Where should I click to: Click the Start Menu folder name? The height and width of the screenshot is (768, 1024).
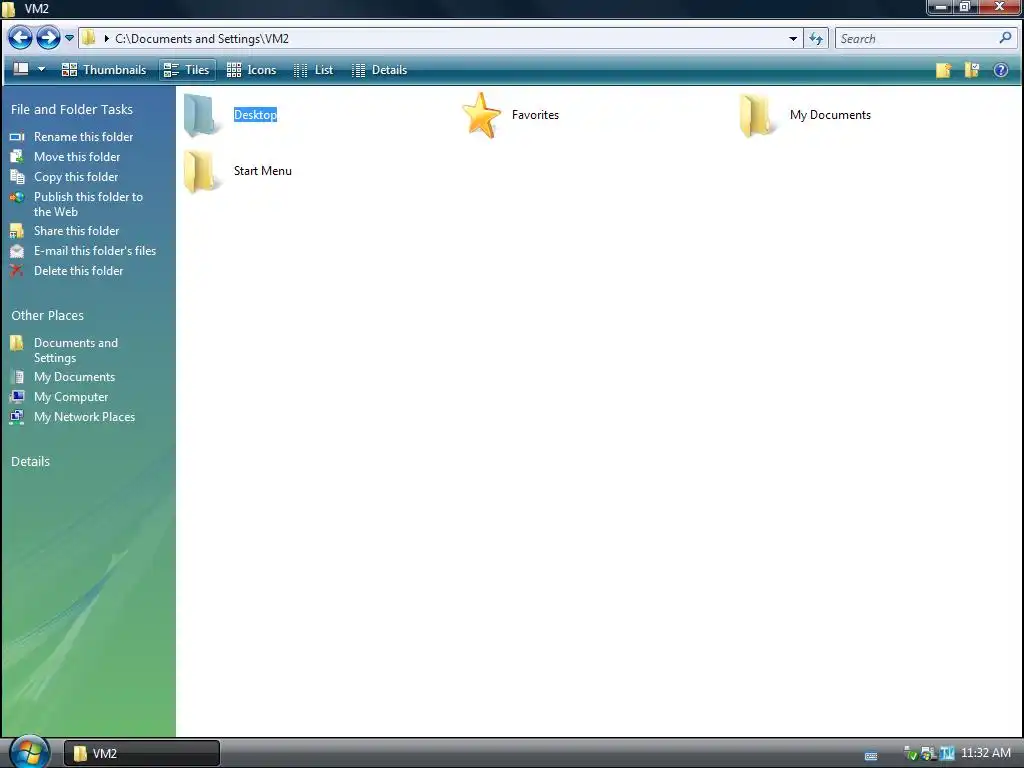coord(263,171)
